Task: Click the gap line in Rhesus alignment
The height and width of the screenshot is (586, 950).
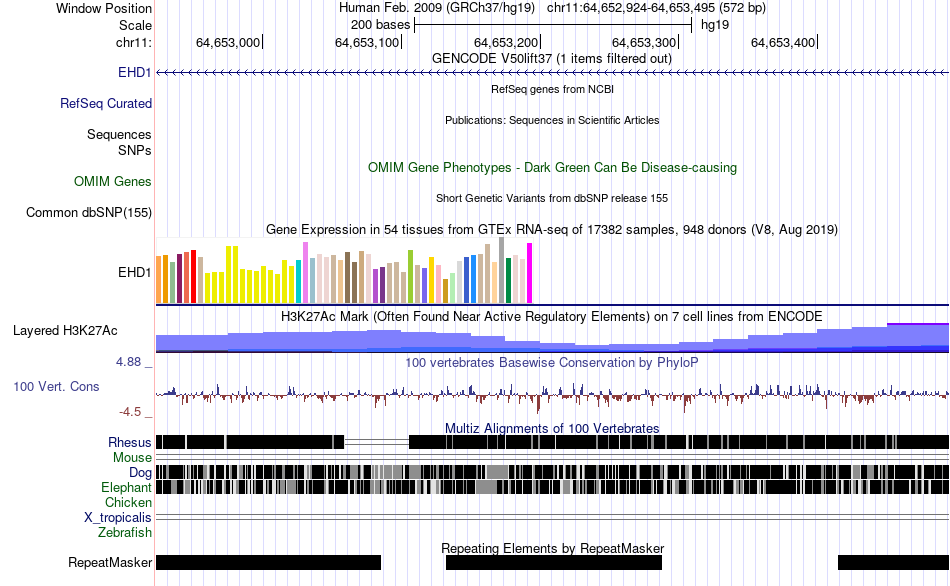Action: pos(377,442)
